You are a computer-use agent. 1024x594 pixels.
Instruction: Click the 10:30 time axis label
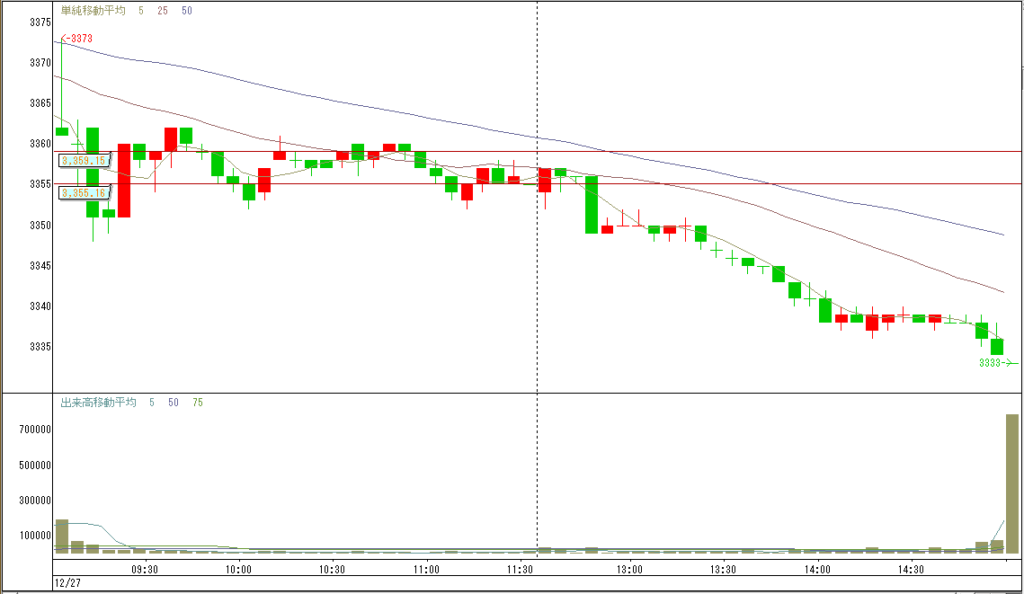pos(332,569)
